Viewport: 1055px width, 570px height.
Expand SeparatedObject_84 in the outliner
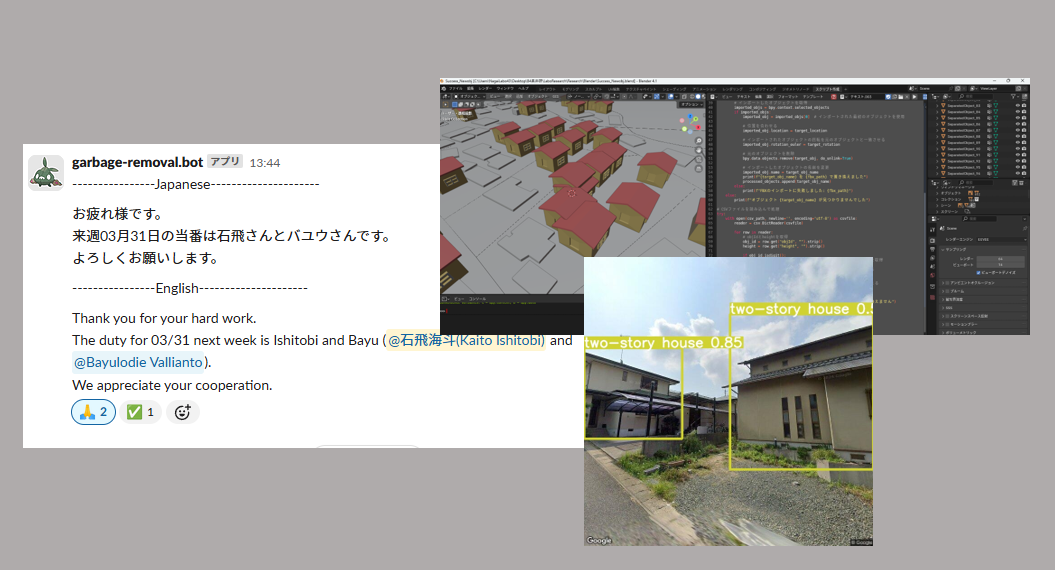pyautogui.click(x=939, y=113)
